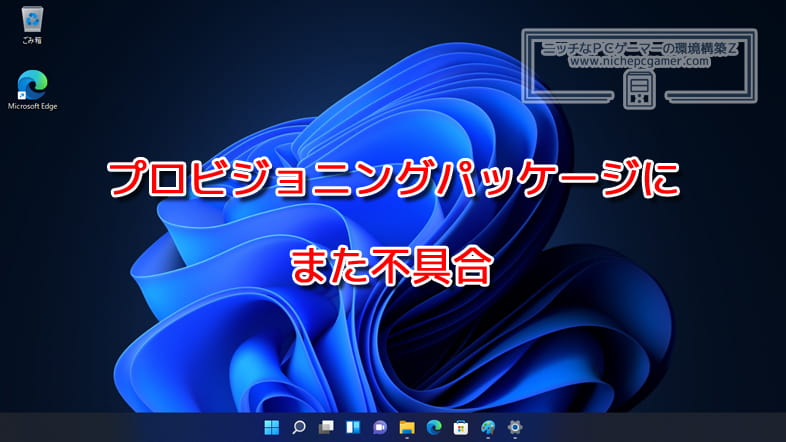
Task: Open the Recycle Bin desktop icon
Action: click(33, 25)
